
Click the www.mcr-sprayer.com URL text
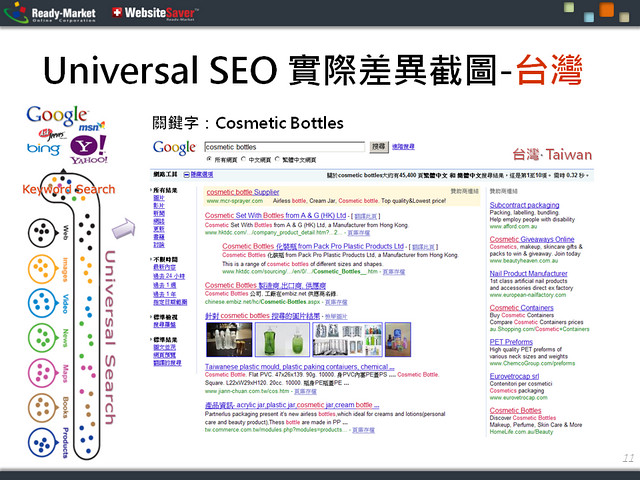(235, 201)
